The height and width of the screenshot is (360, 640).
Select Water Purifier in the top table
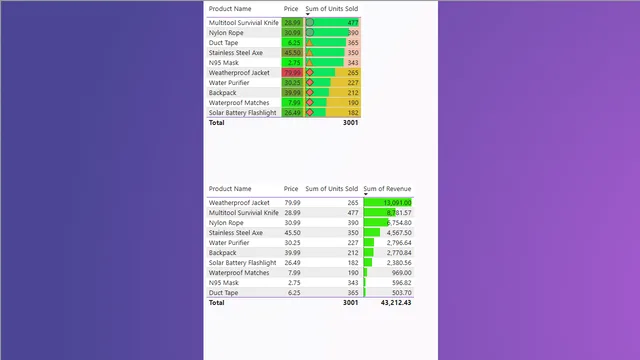click(x=229, y=82)
